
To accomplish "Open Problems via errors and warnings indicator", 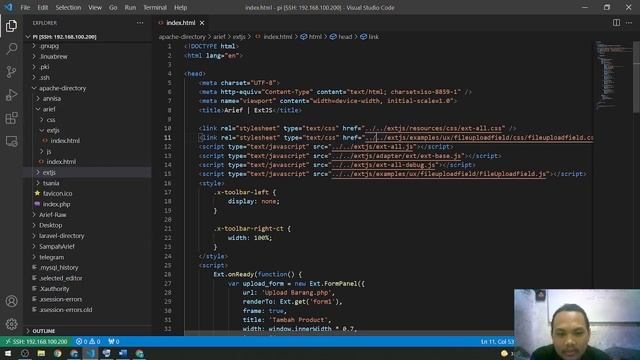I will [88, 341].
